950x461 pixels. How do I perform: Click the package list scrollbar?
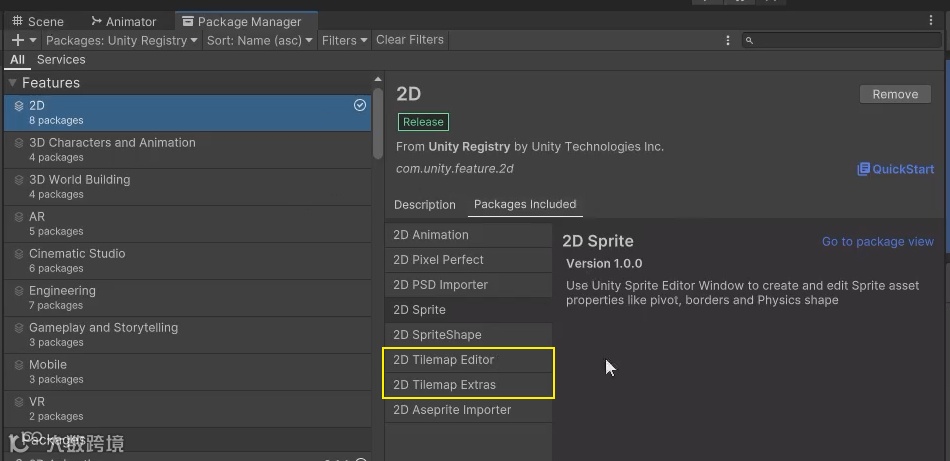click(378, 124)
